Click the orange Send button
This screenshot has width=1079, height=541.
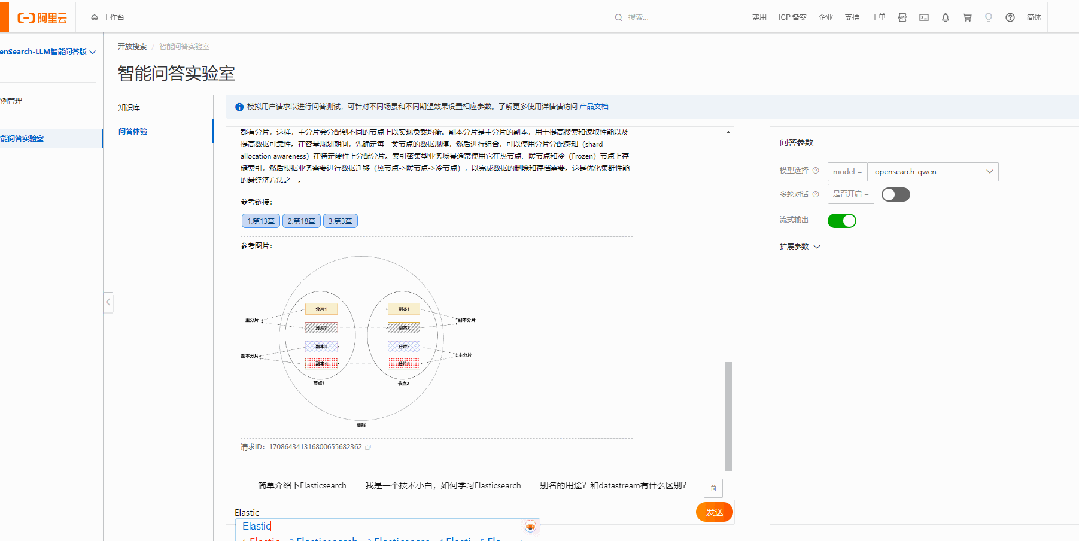point(714,512)
